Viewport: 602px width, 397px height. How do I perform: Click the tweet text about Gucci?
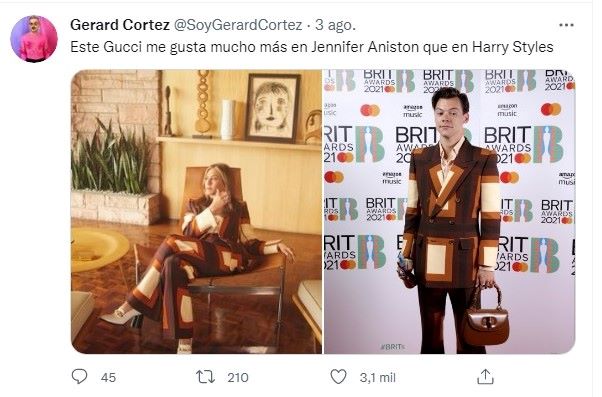tap(312, 47)
